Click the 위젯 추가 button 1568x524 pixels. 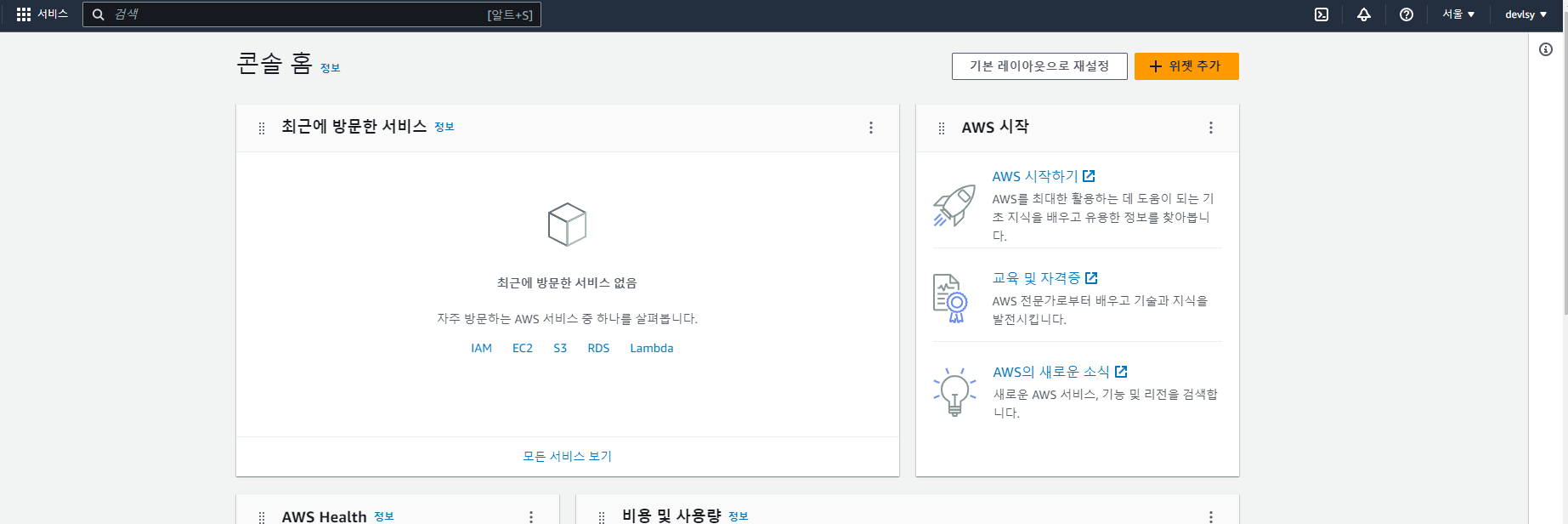coord(1186,66)
